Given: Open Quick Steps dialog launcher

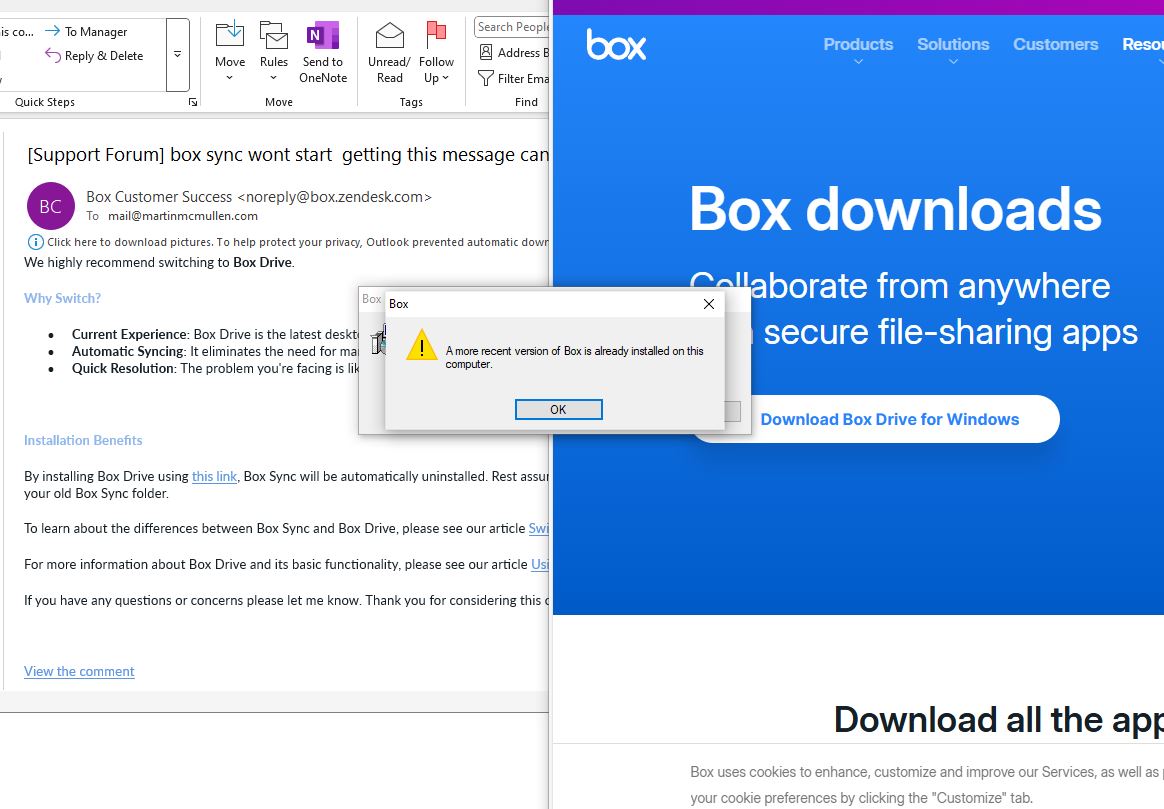Looking at the screenshot, I should (193, 102).
